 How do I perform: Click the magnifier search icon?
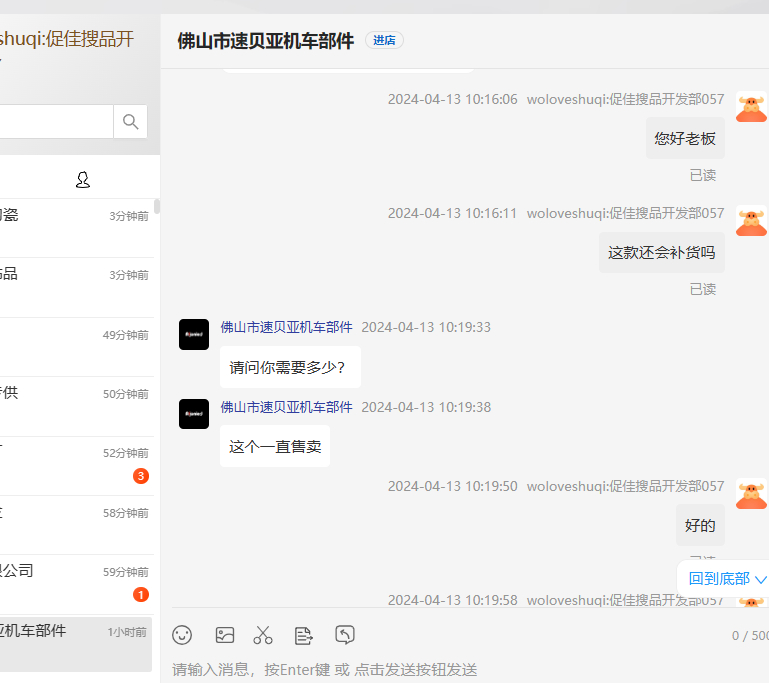tap(130, 122)
